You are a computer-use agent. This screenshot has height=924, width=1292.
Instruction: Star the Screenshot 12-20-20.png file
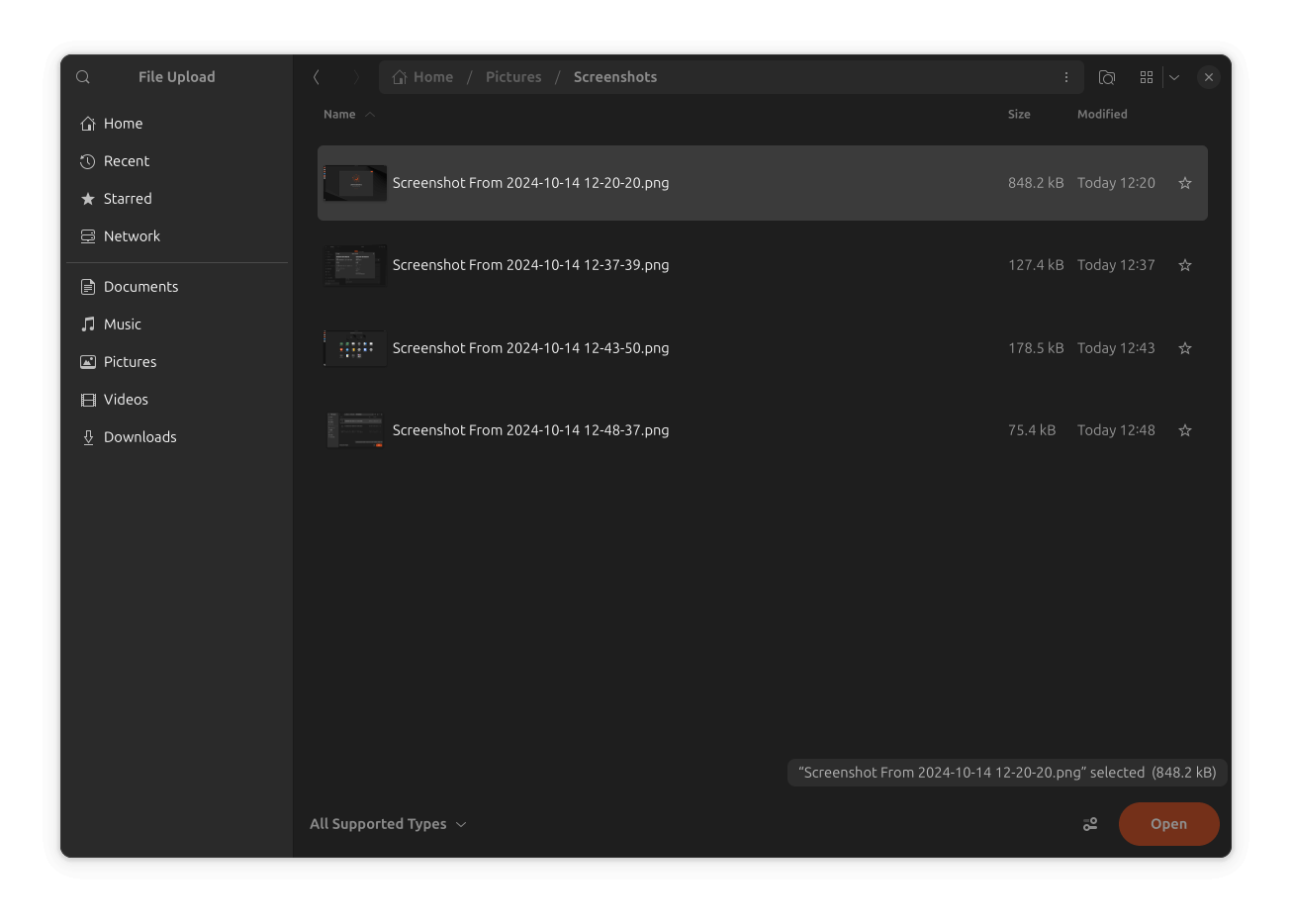click(x=1184, y=183)
